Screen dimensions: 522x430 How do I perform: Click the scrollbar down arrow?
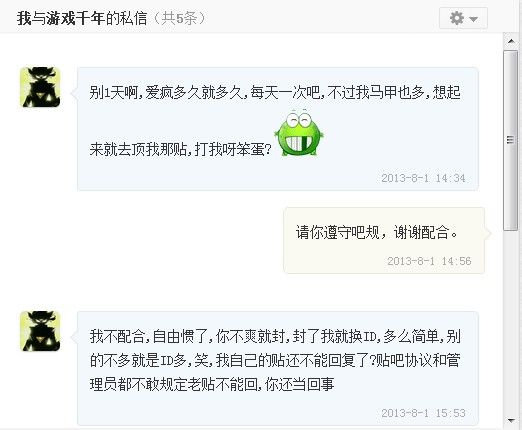coord(511,421)
